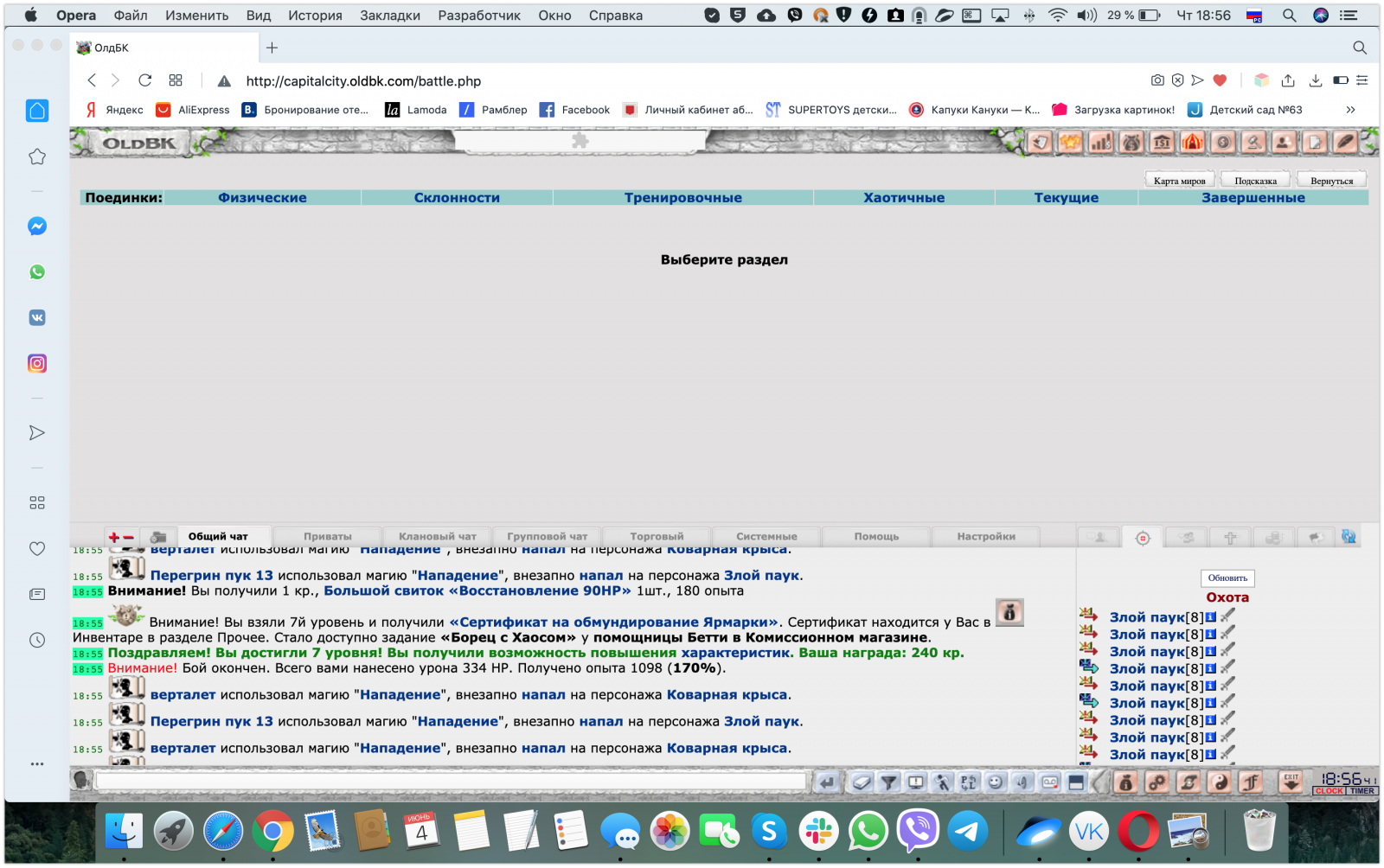The width and height of the screenshot is (1384, 868).
Task: Click the yin-yang icon in bottom toolbar
Action: tap(1219, 782)
